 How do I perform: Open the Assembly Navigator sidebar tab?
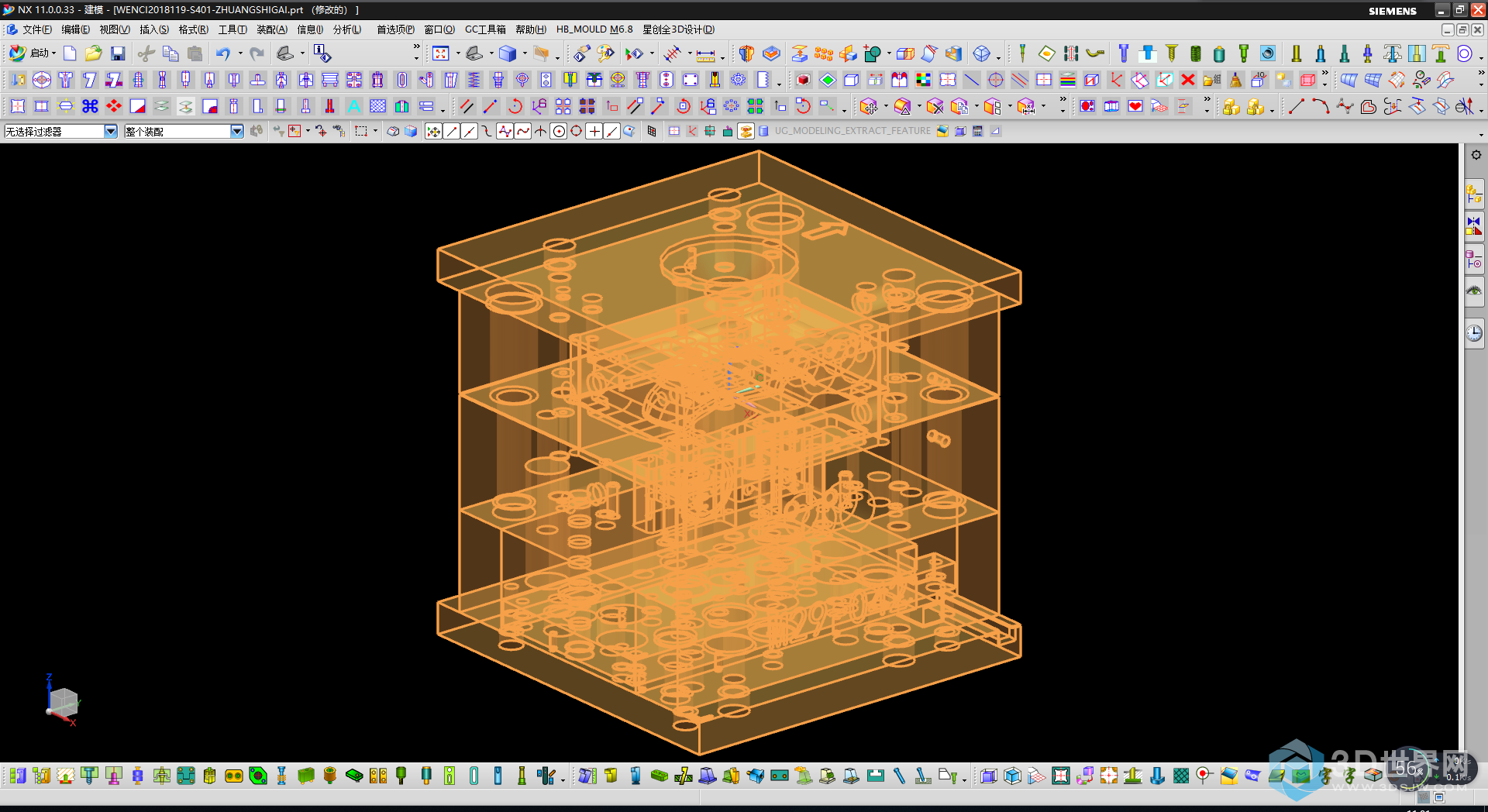pos(1474,194)
